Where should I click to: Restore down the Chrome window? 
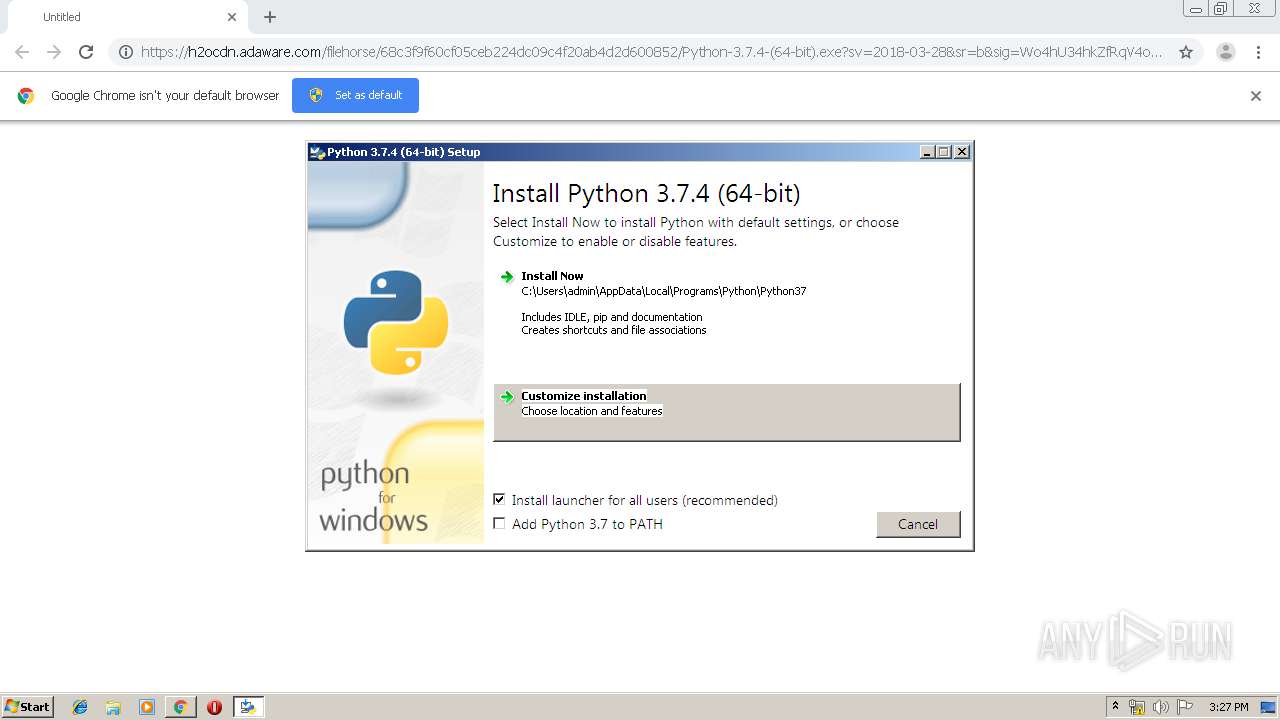pos(1221,9)
